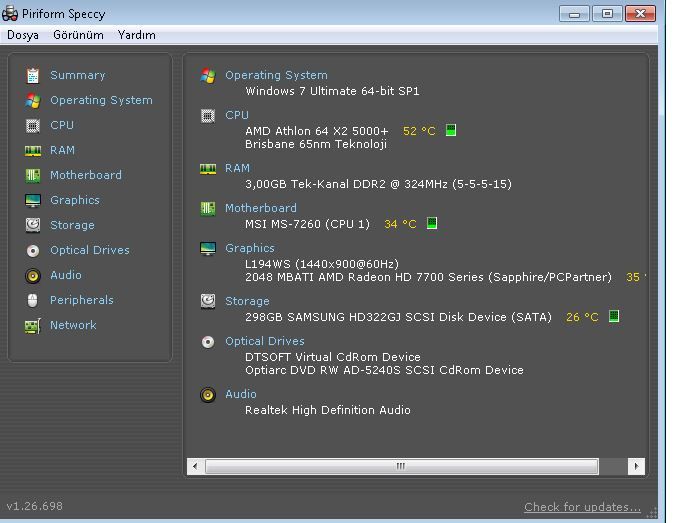Show RAM details from the sidebar
Image resolution: width=684 pixels, height=523 pixels.
tap(62, 150)
